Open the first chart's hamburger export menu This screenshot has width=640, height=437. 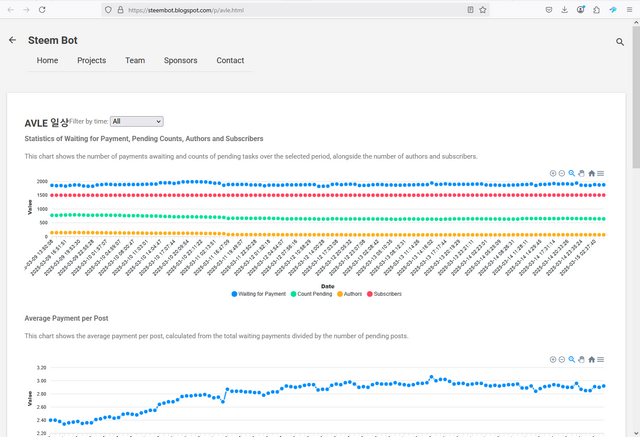601,173
